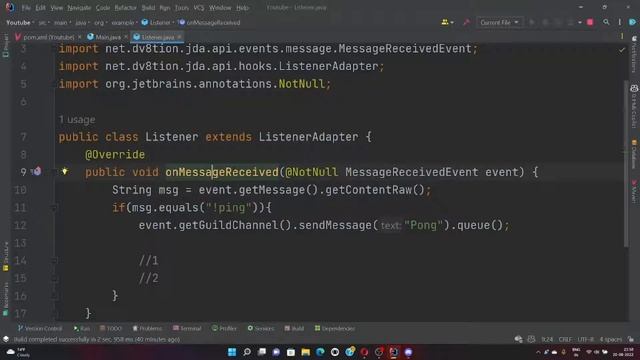Click the Youtube project breadcrumb

(18, 23)
